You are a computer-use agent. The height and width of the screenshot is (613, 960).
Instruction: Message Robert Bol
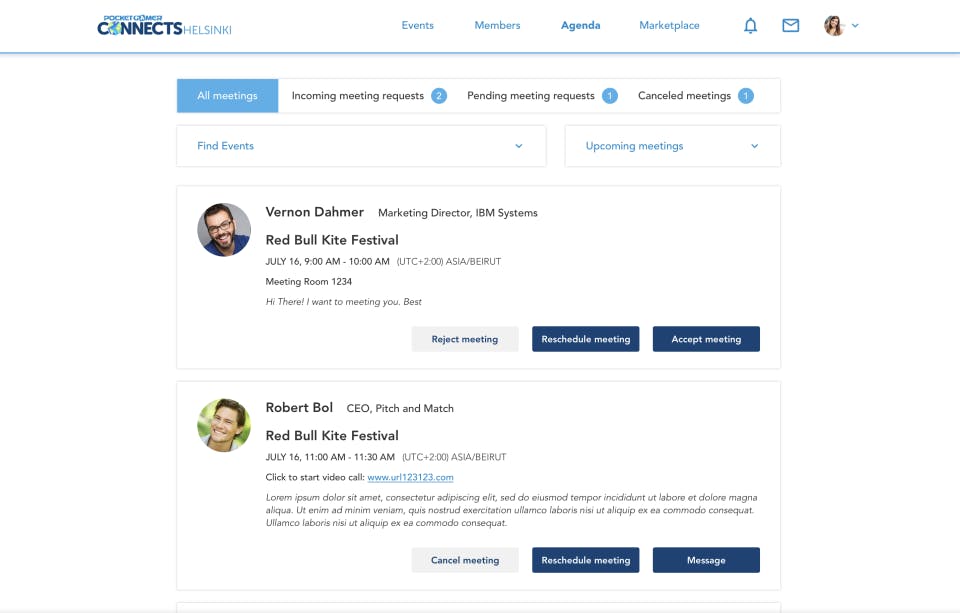tap(706, 560)
